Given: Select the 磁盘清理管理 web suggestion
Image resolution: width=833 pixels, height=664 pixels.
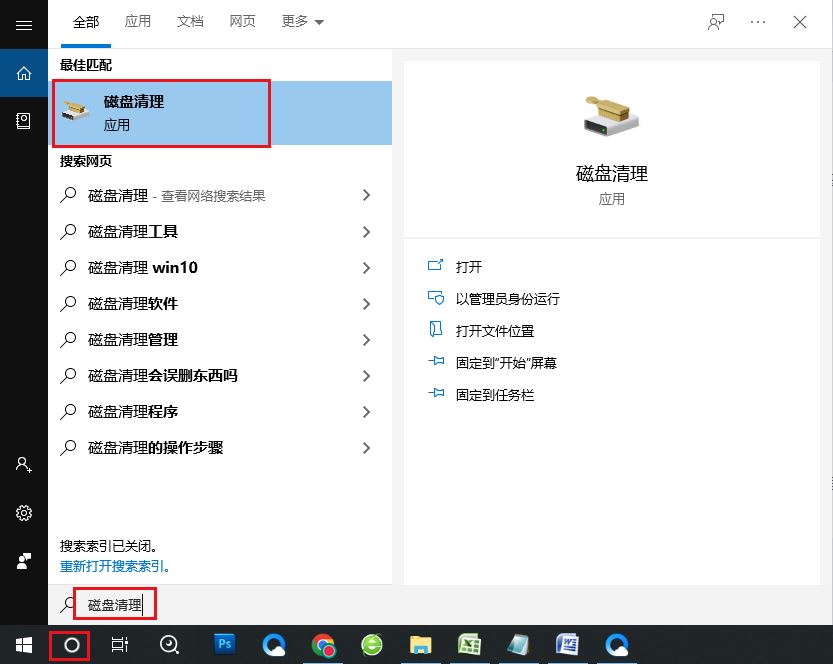Looking at the screenshot, I should point(132,340).
